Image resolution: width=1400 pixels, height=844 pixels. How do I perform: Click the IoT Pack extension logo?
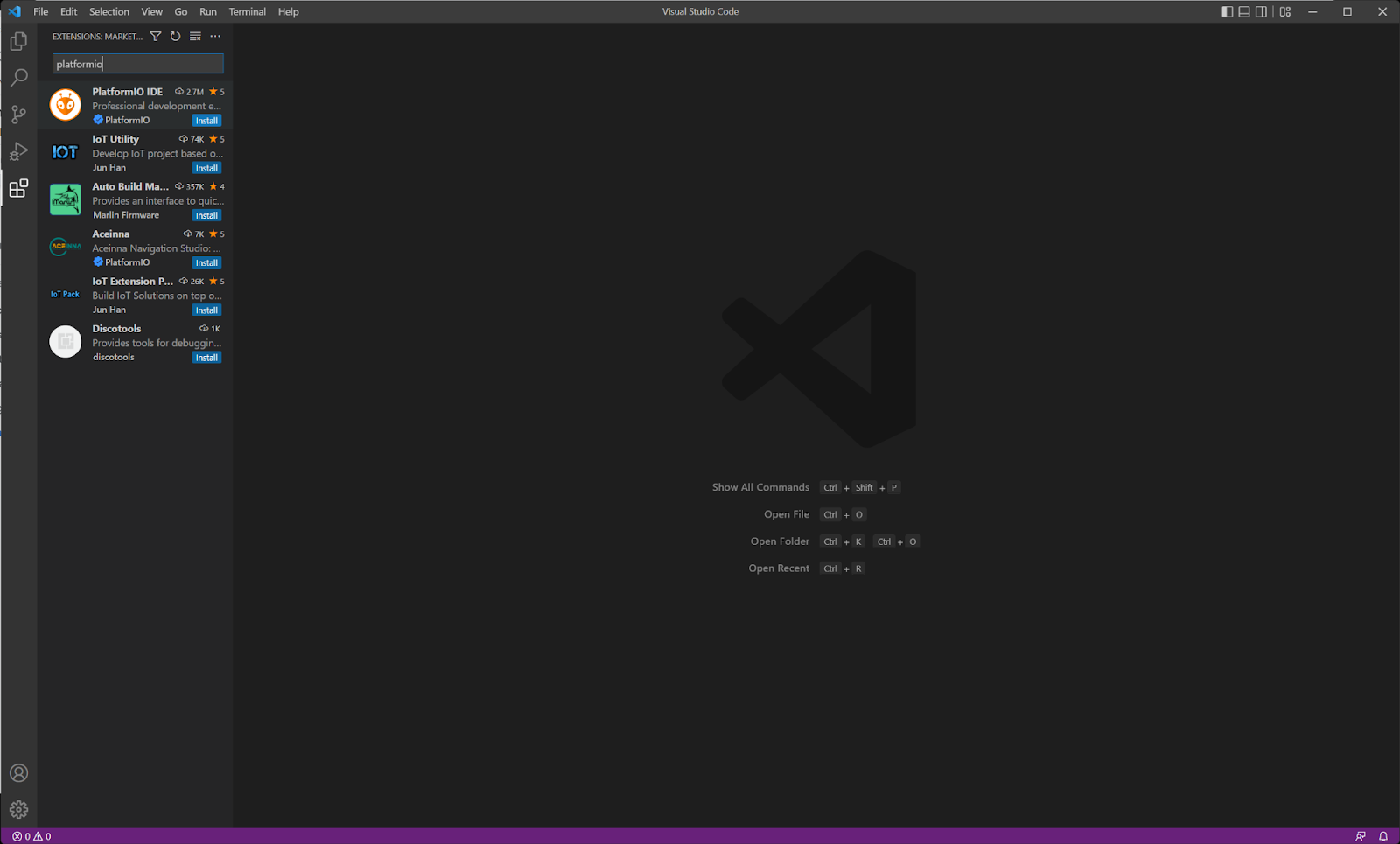click(x=66, y=294)
